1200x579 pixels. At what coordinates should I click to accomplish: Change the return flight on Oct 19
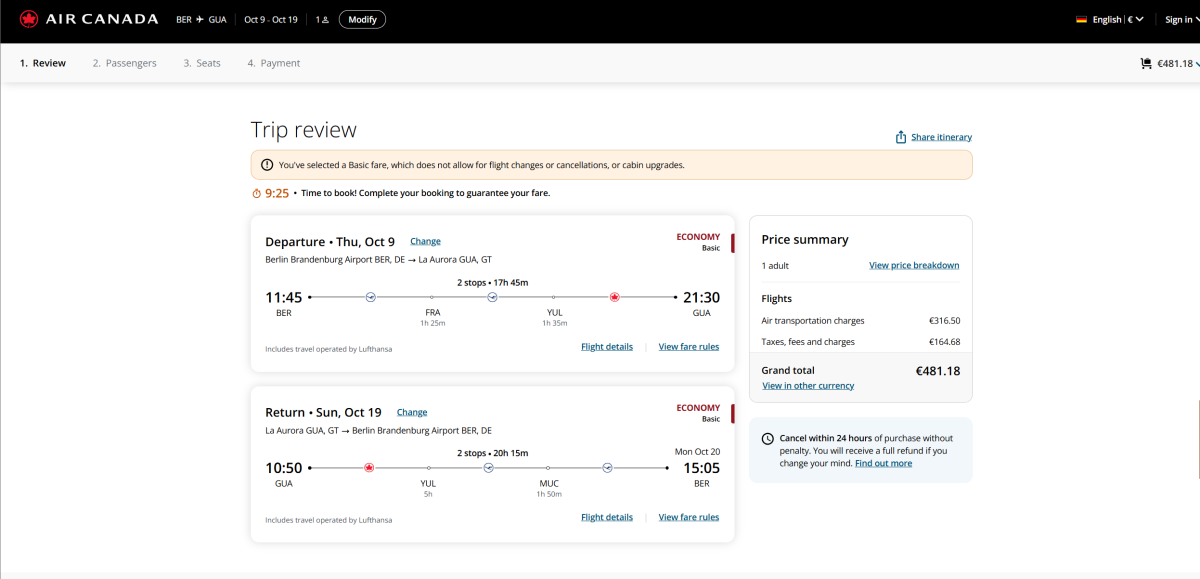[x=412, y=412]
